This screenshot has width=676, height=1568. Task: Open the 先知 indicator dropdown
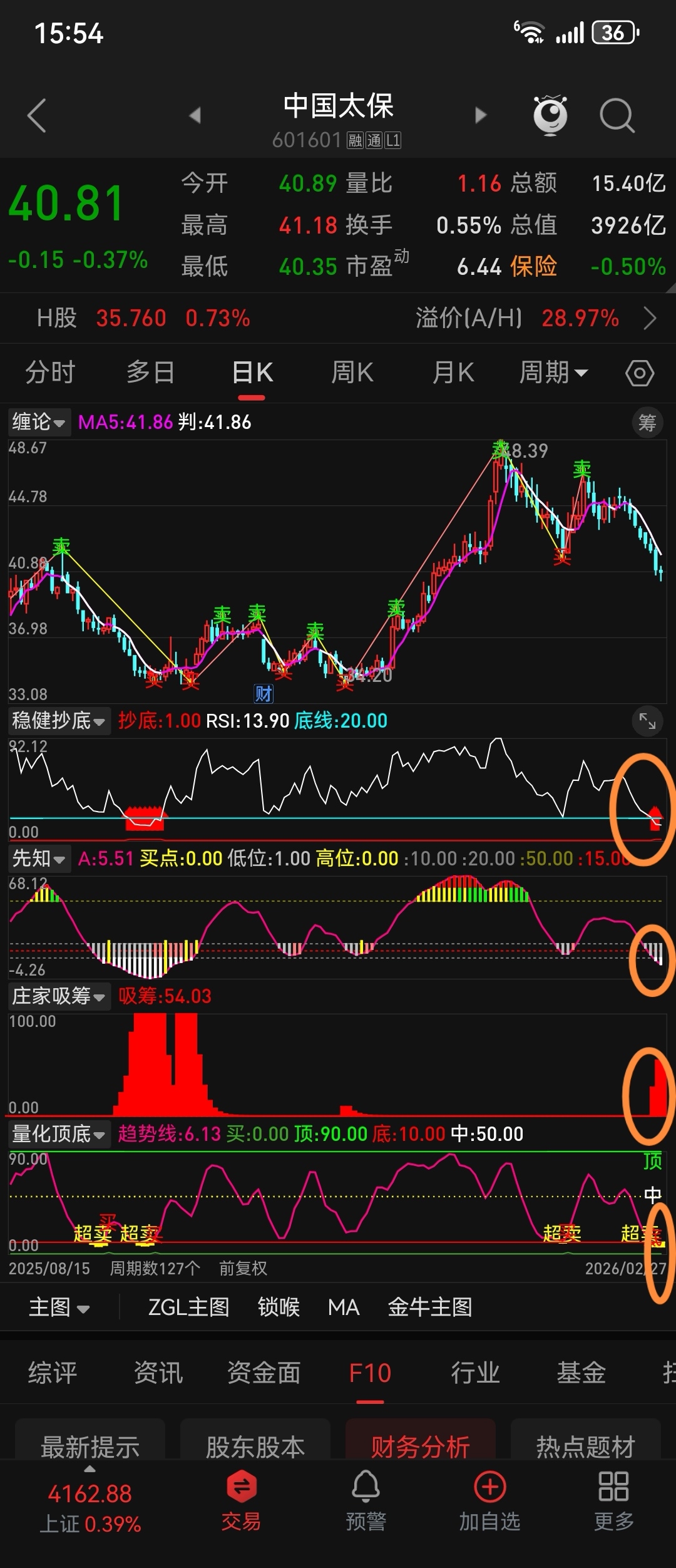pyautogui.click(x=39, y=858)
